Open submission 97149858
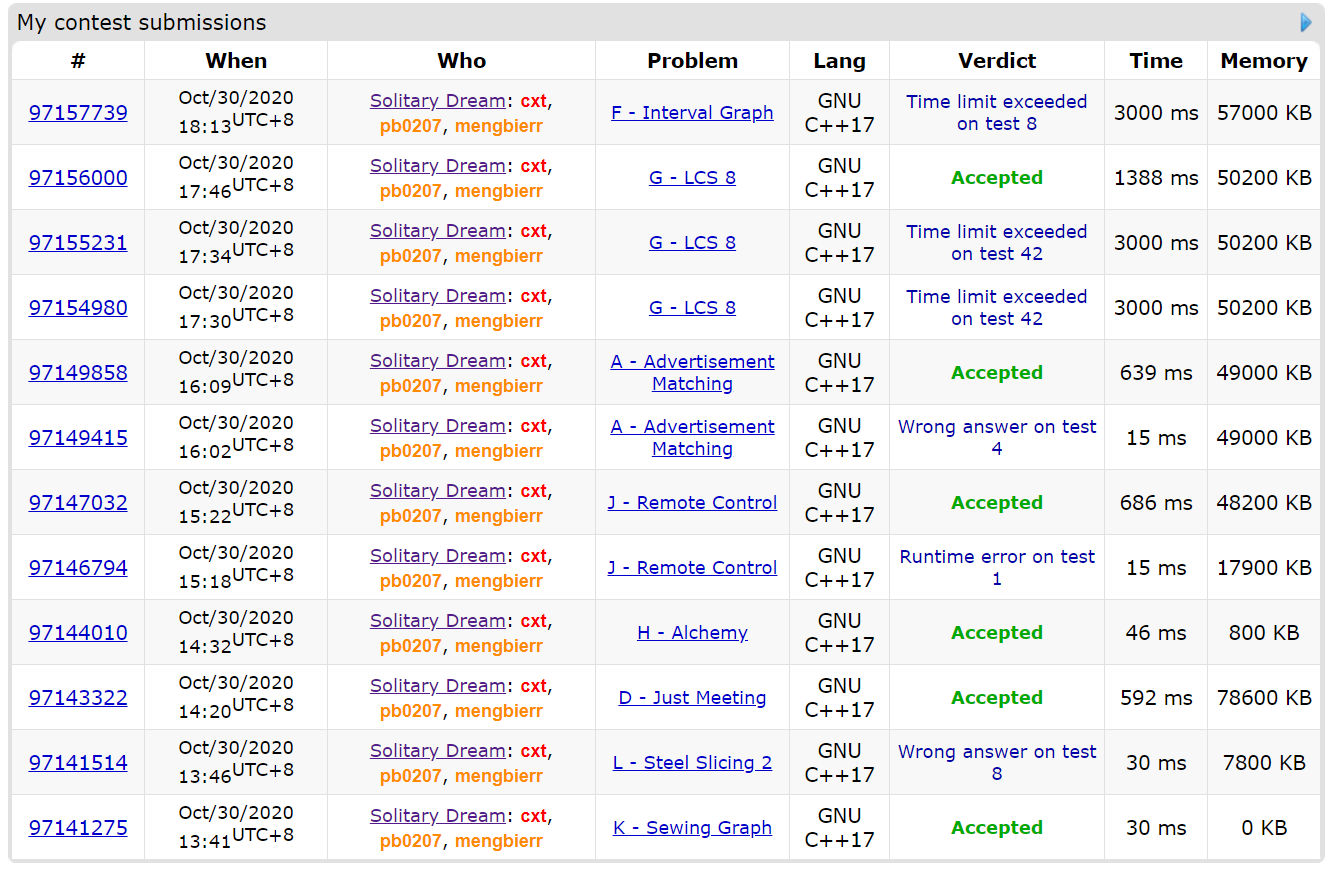This screenshot has width=1338, height=874. [x=78, y=373]
